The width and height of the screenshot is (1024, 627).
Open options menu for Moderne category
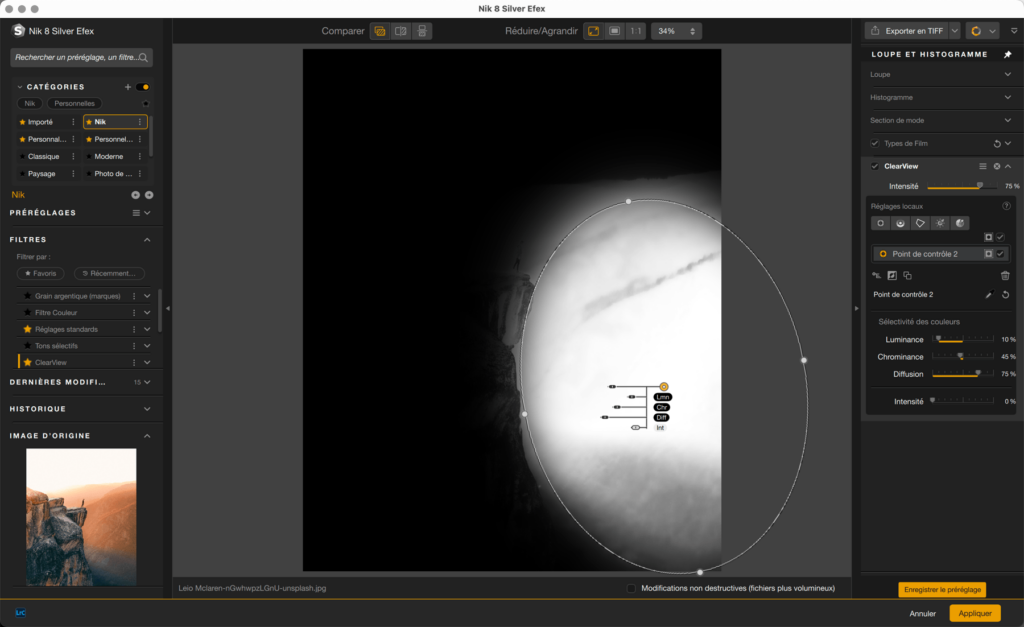[x=140, y=157]
